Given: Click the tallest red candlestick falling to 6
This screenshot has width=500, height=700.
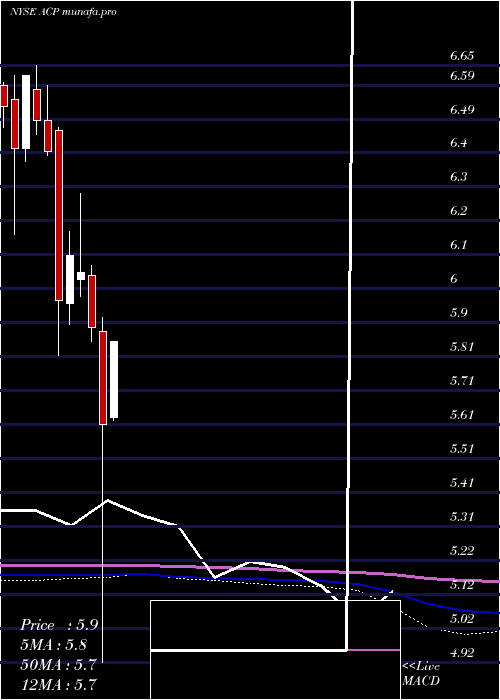Looking at the screenshot, I should [x=59, y=216].
